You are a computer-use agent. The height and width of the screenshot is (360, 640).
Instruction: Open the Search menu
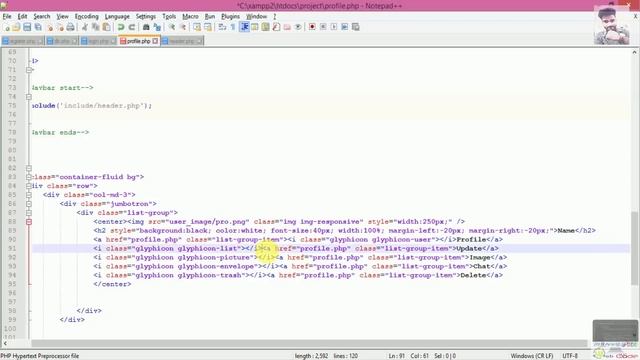42,16
